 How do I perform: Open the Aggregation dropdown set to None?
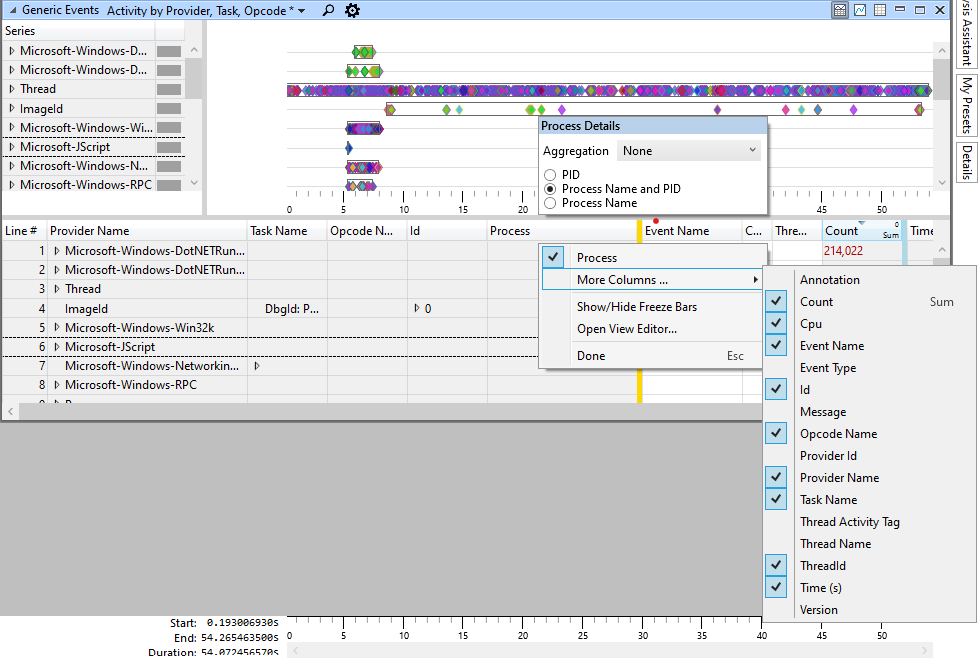click(689, 150)
